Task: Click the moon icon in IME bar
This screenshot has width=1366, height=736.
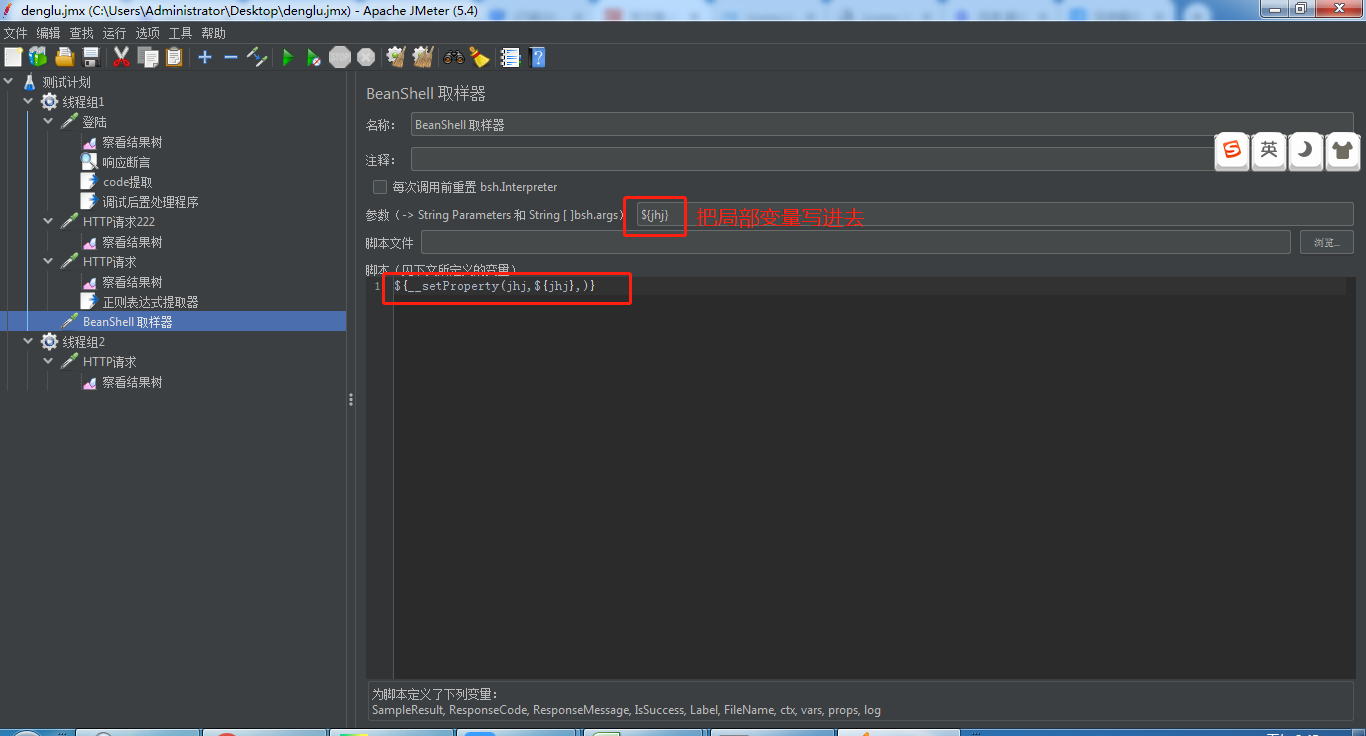Action: pyautogui.click(x=1305, y=151)
